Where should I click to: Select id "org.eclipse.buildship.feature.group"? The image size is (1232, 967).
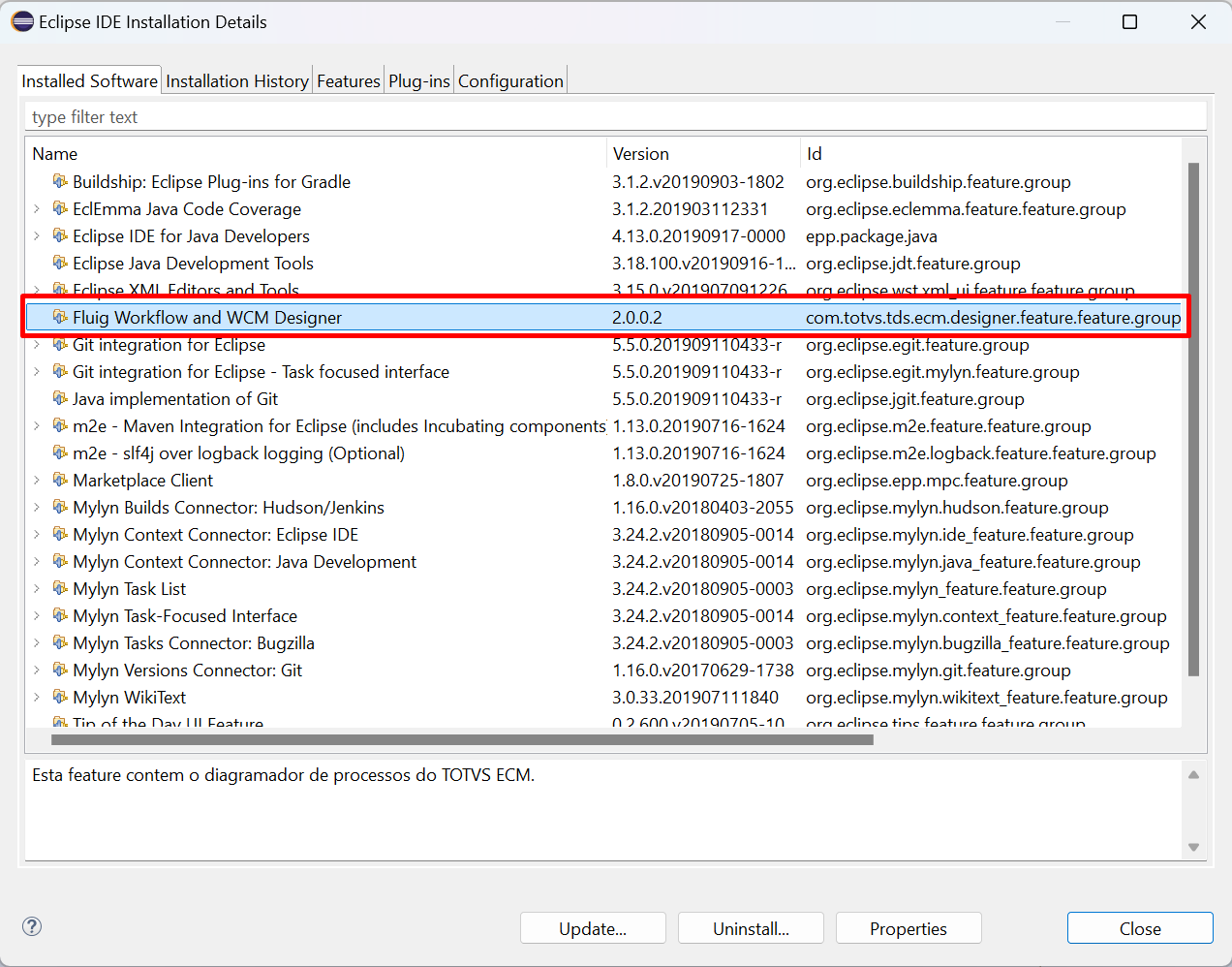pos(938,181)
